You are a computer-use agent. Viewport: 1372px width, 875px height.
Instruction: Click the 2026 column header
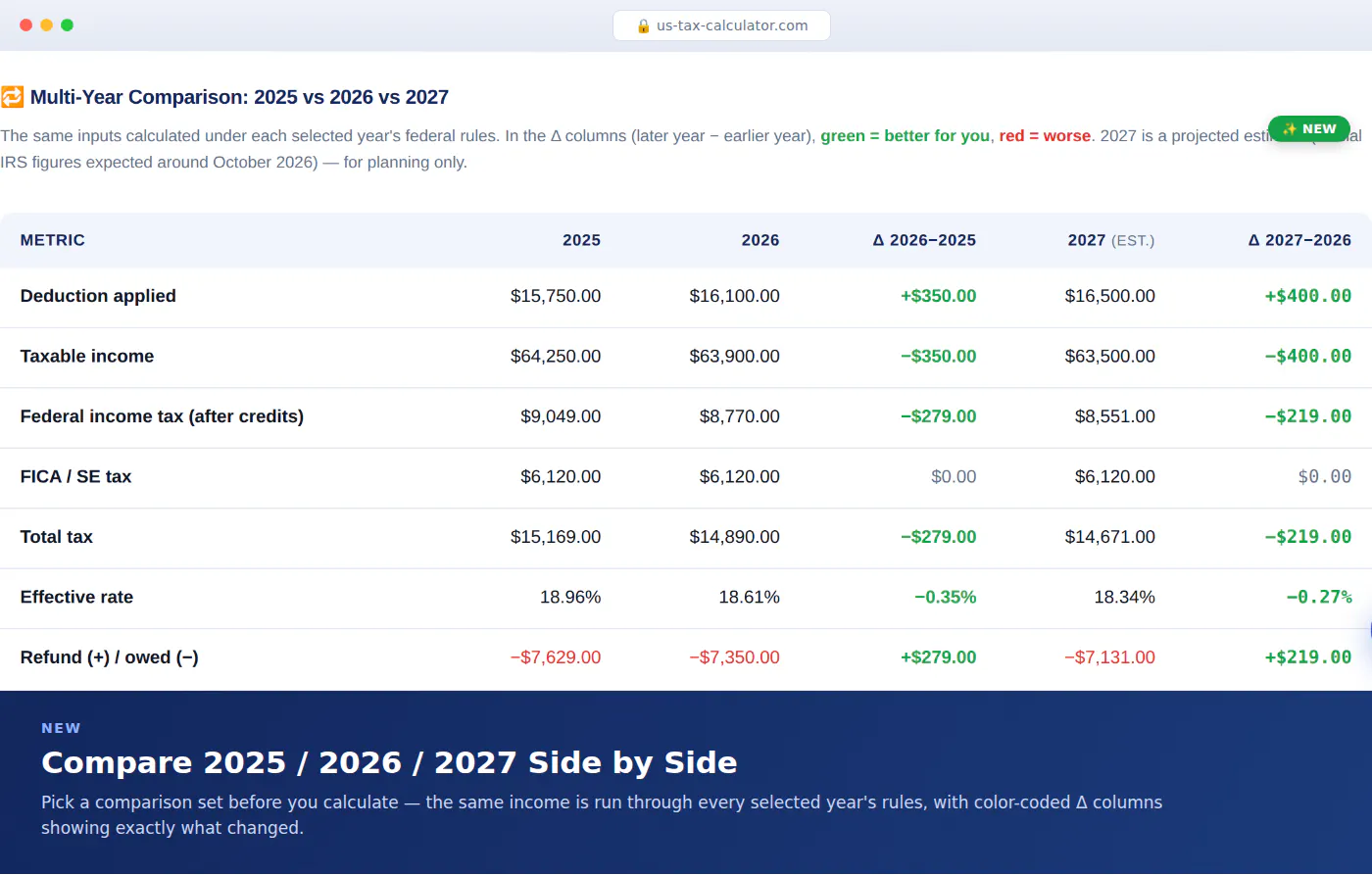[x=760, y=240]
